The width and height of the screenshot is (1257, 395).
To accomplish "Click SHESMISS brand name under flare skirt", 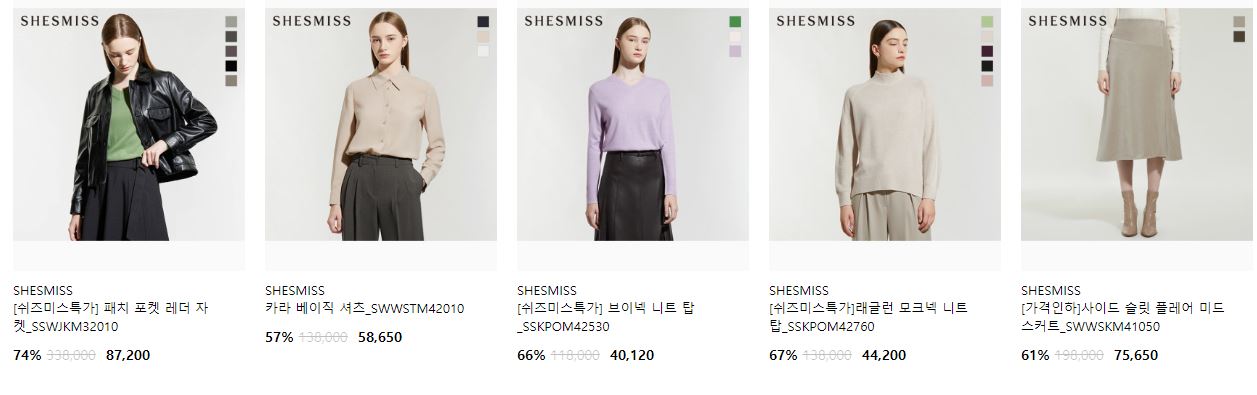I will click(x=1051, y=291).
